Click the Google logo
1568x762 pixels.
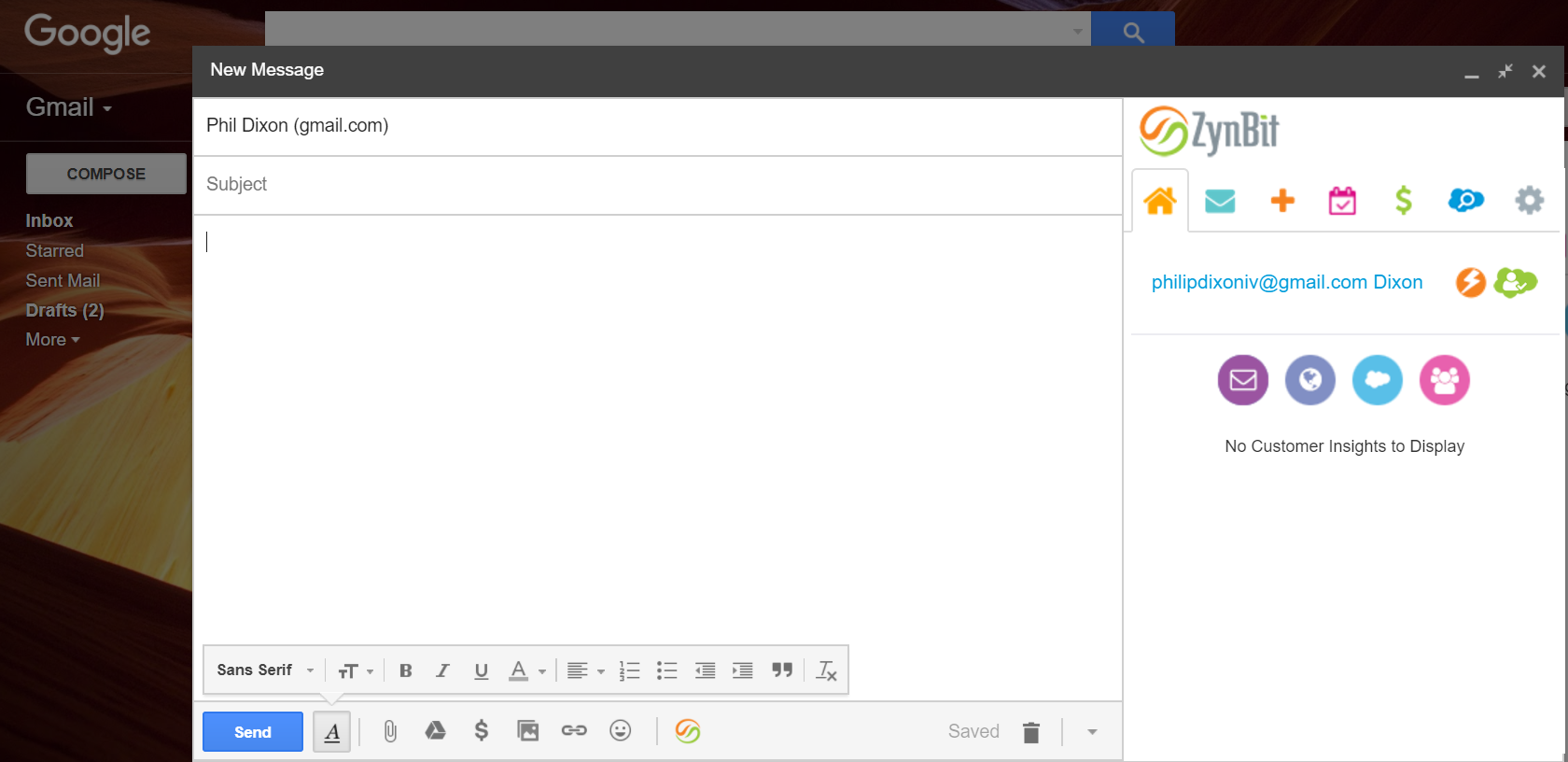click(x=87, y=33)
